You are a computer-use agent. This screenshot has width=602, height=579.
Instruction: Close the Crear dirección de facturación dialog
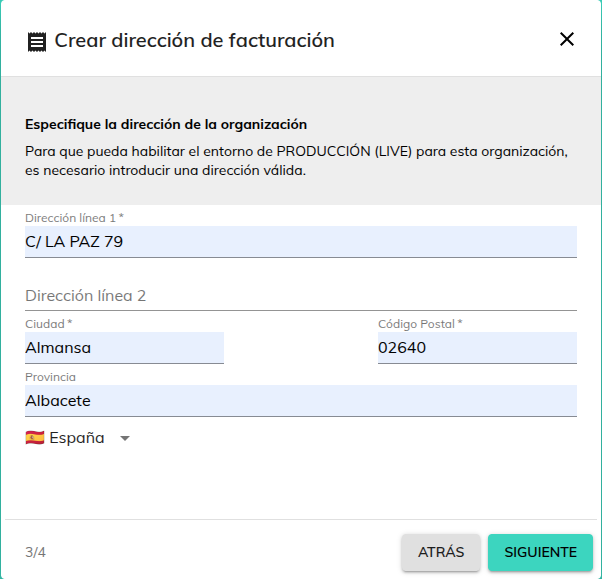[567, 39]
